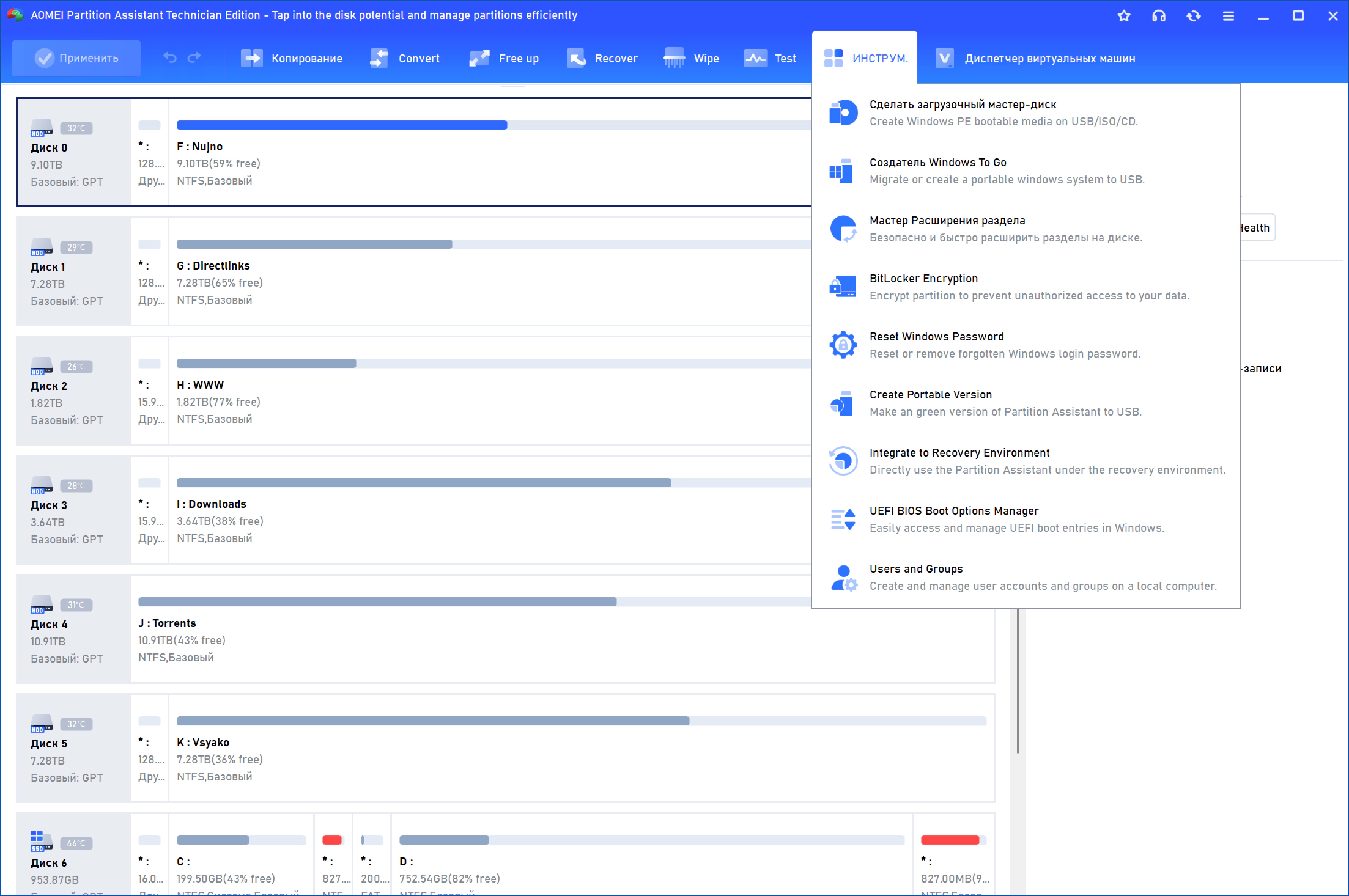Choose Users and Groups menu entry

click(1026, 578)
